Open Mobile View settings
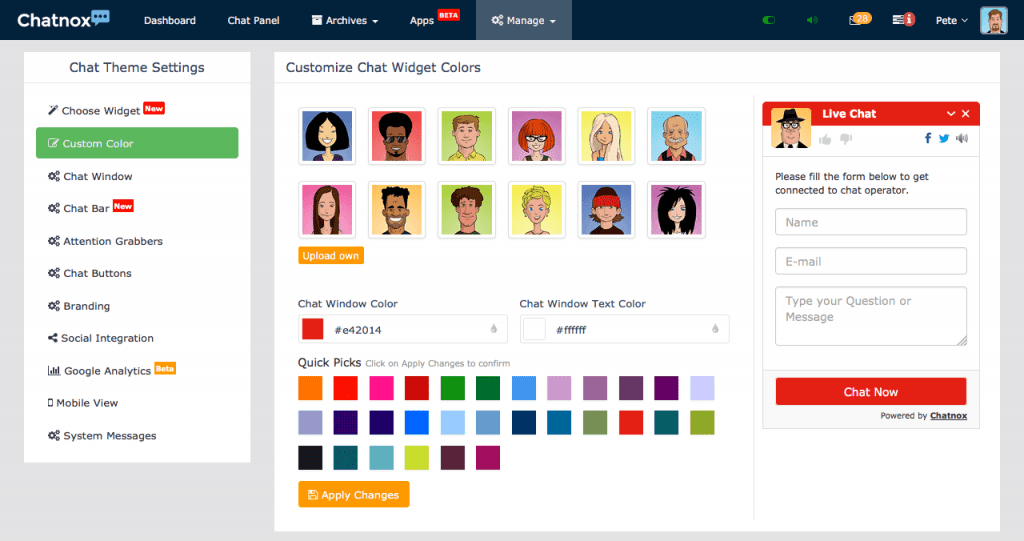 pyautogui.click(x=82, y=403)
